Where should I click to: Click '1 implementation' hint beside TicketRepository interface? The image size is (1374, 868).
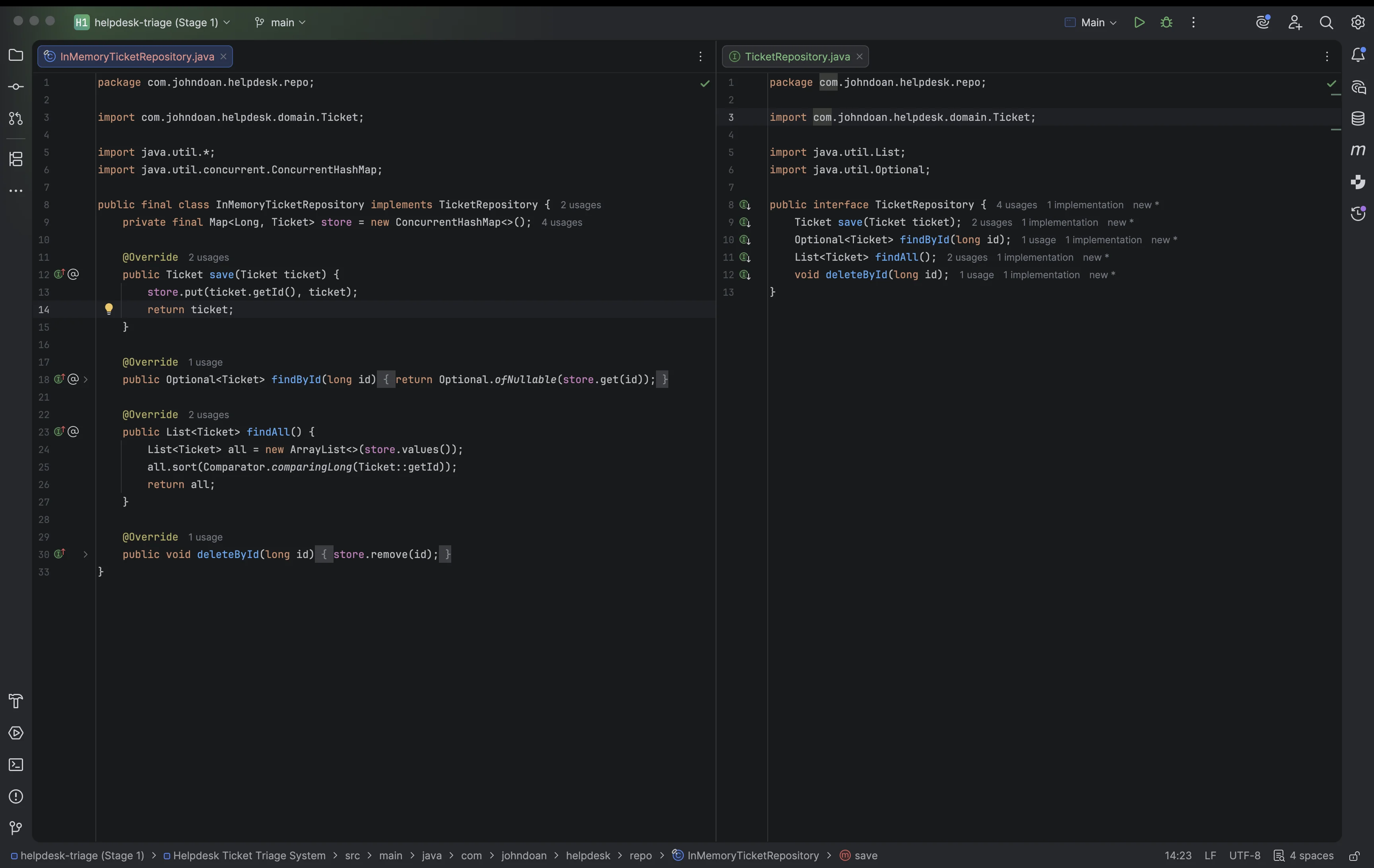click(x=1085, y=205)
